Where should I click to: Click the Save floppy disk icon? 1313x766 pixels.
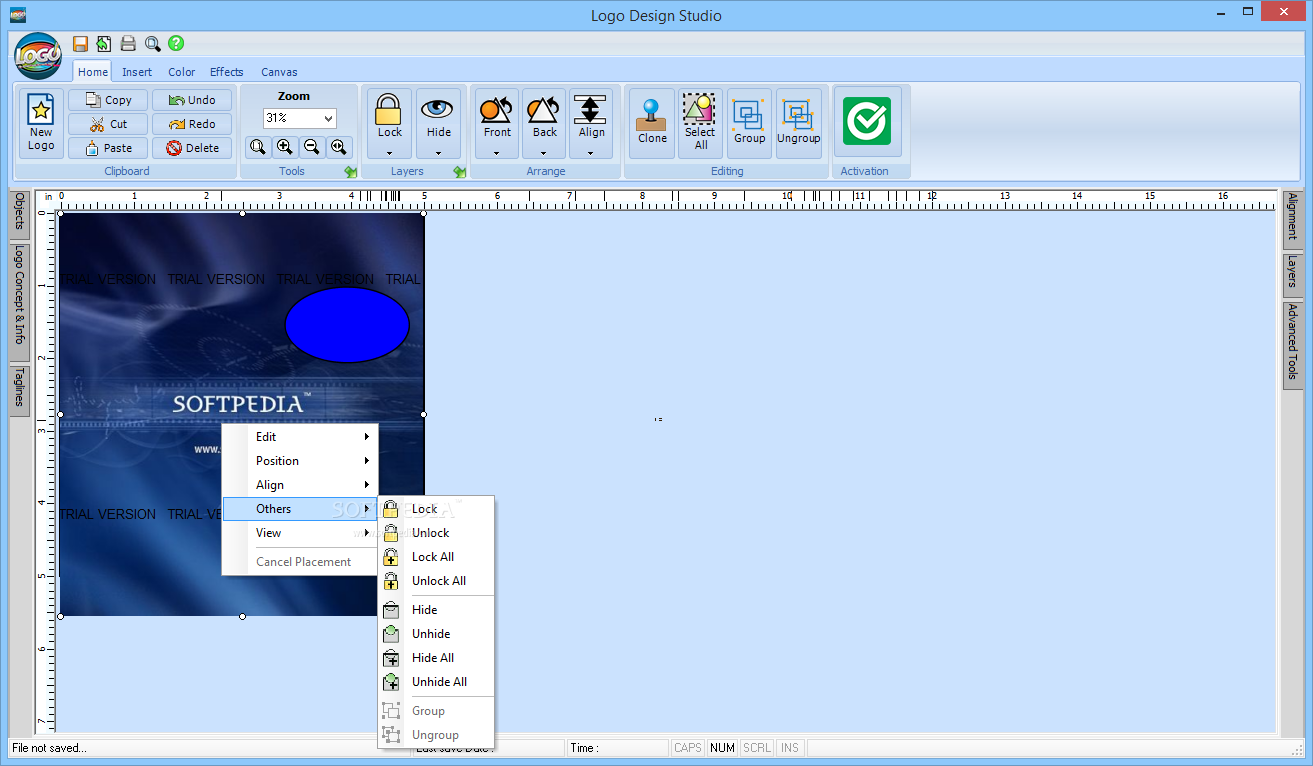tap(80, 43)
